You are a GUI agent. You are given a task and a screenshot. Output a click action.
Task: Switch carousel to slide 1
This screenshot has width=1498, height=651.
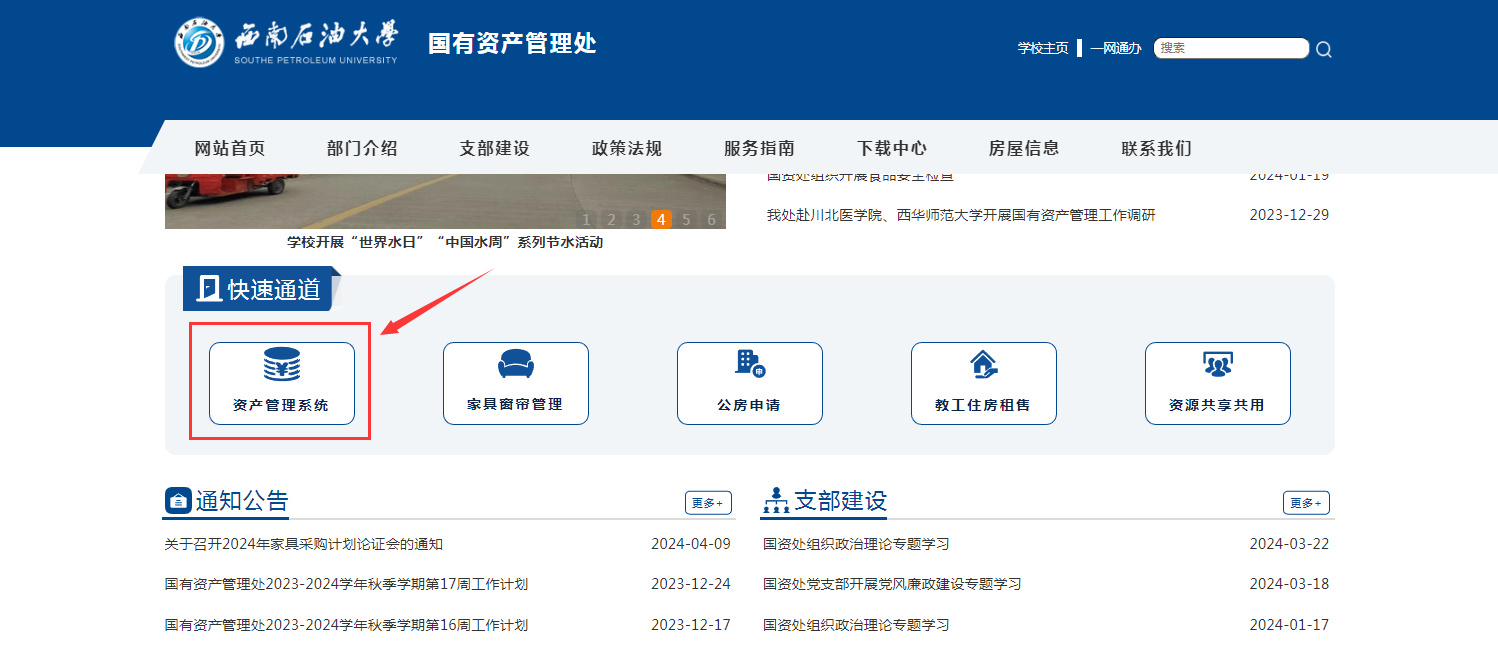tap(585, 220)
